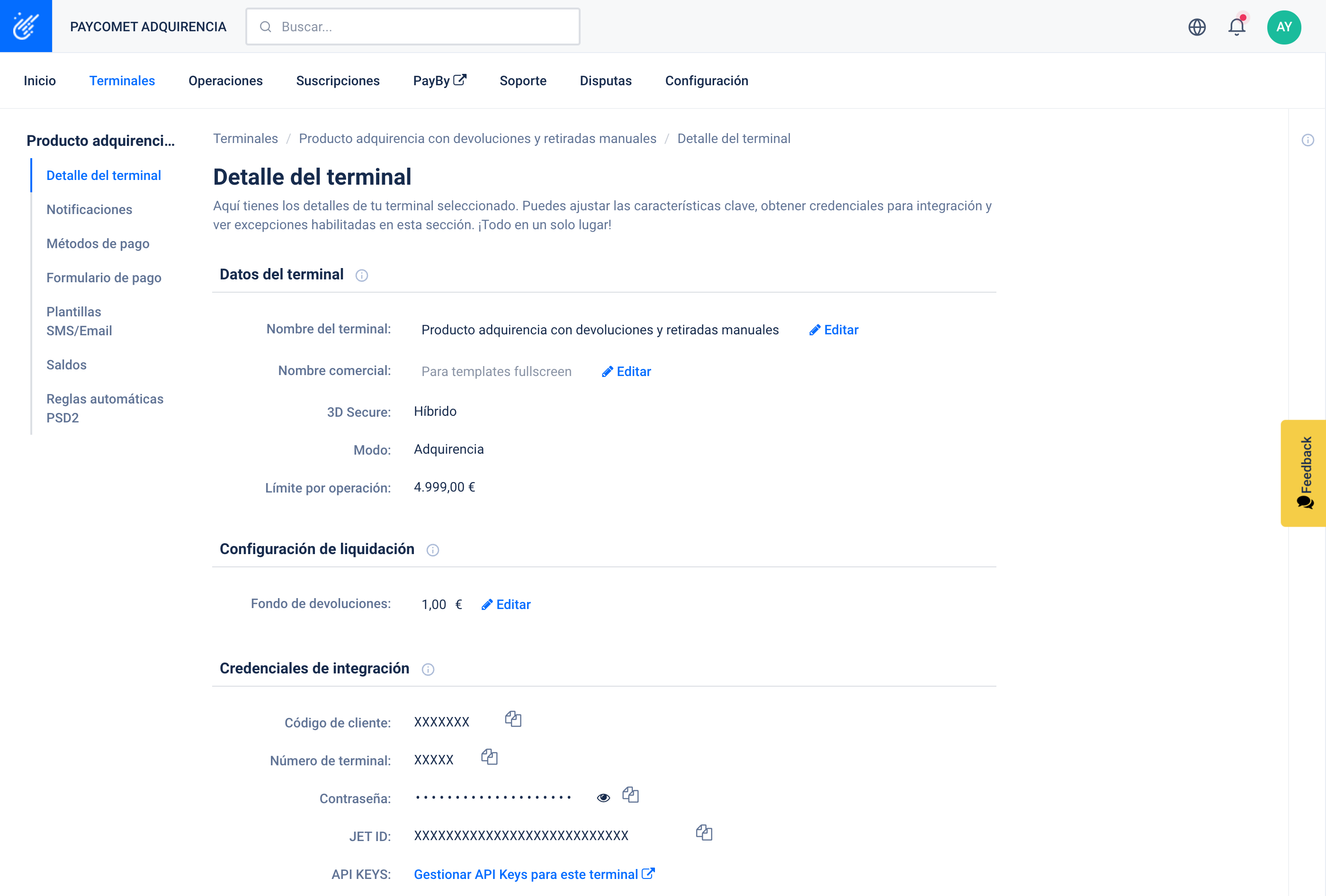Open the PayBy external link tab

tap(439, 81)
